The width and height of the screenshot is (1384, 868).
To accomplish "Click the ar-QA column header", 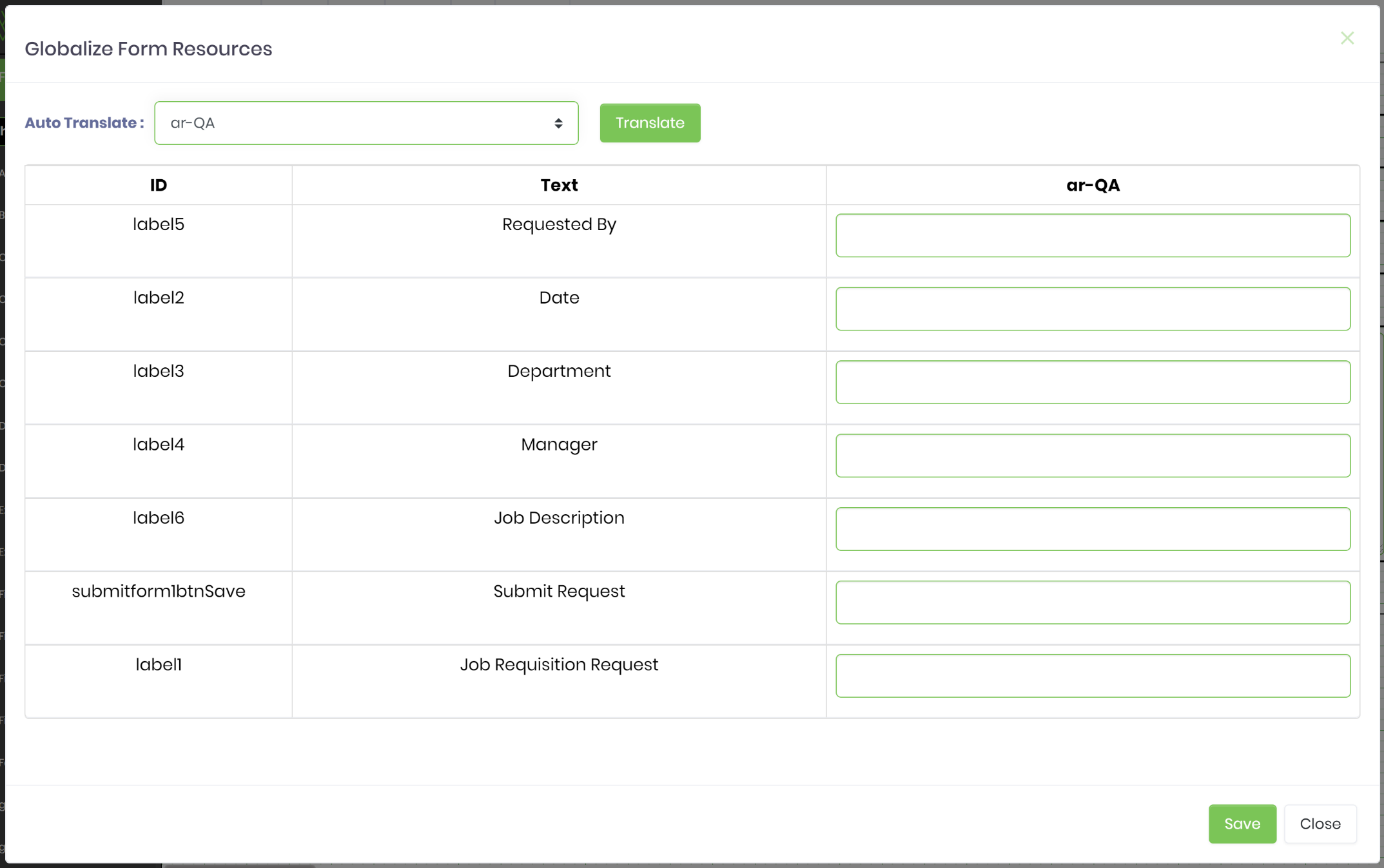I will [x=1093, y=185].
